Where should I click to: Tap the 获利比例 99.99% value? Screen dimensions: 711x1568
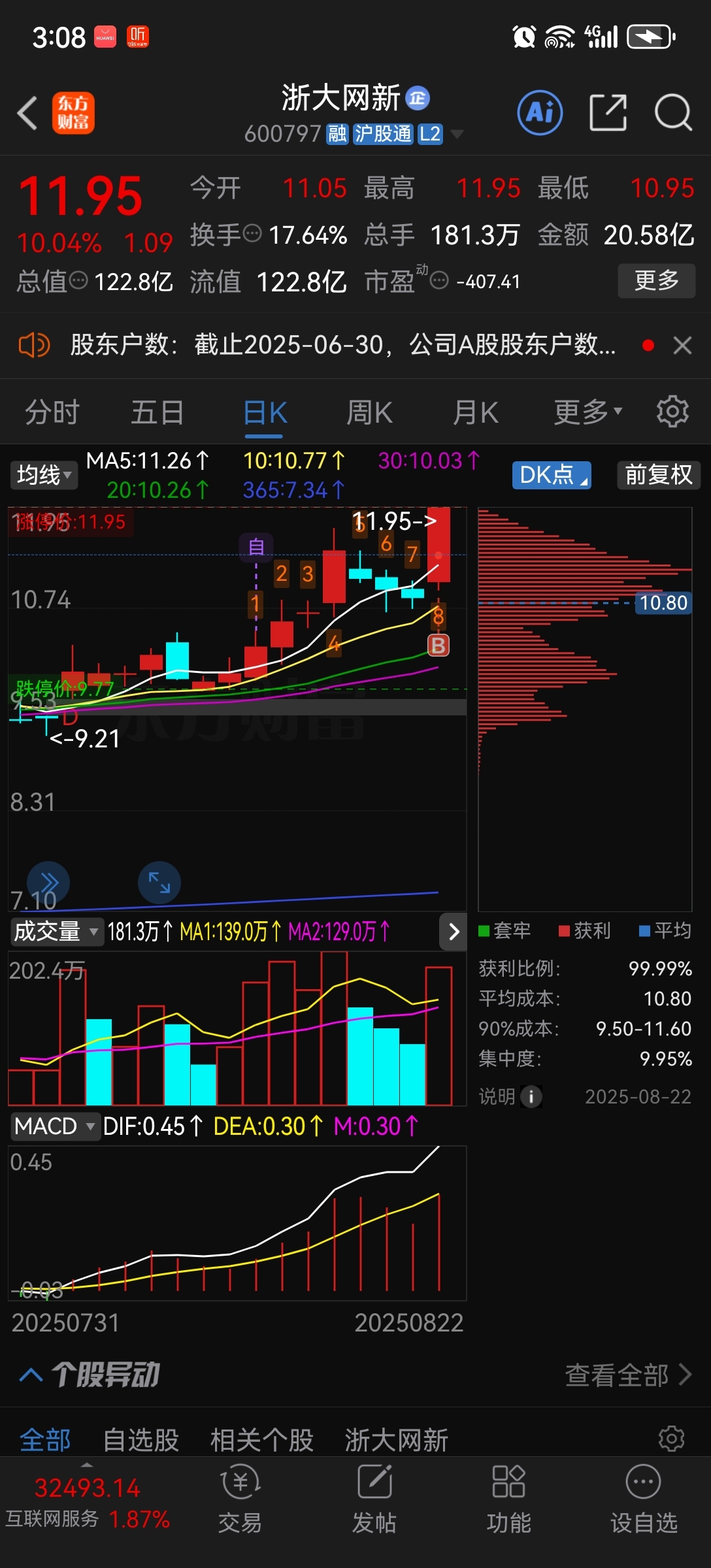[660, 969]
